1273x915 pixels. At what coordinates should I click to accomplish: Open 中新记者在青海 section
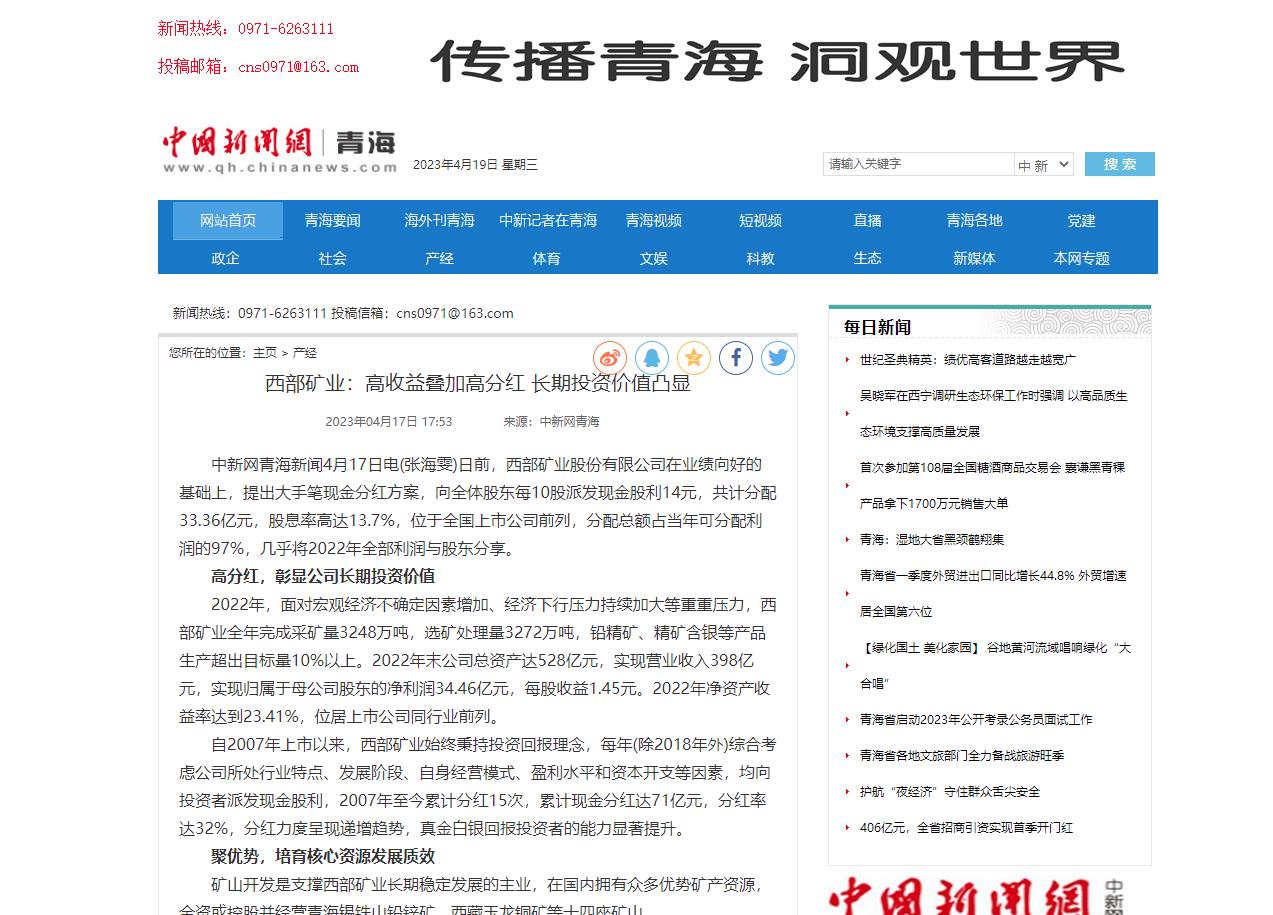pyautogui.click(x=548, y=221)
